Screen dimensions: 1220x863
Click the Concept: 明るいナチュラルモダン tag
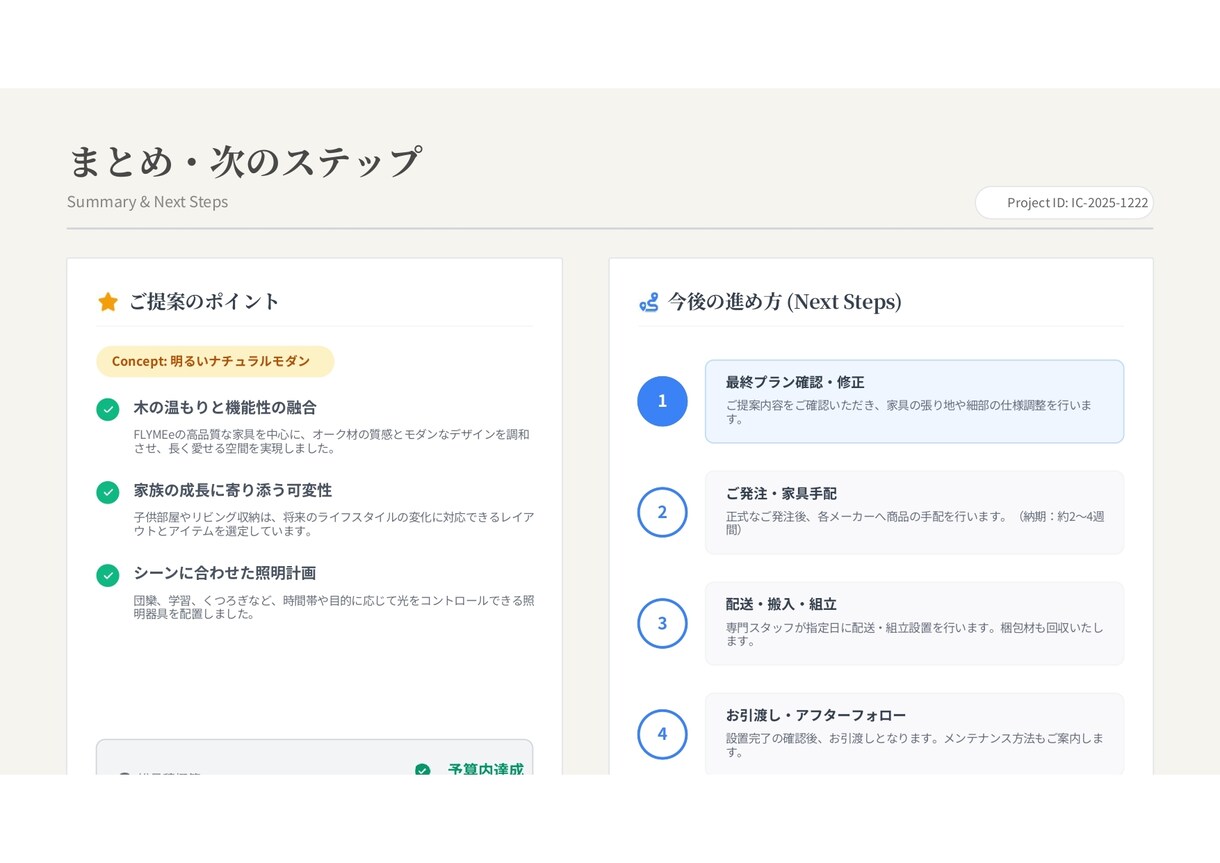click(x=215, y=361)
